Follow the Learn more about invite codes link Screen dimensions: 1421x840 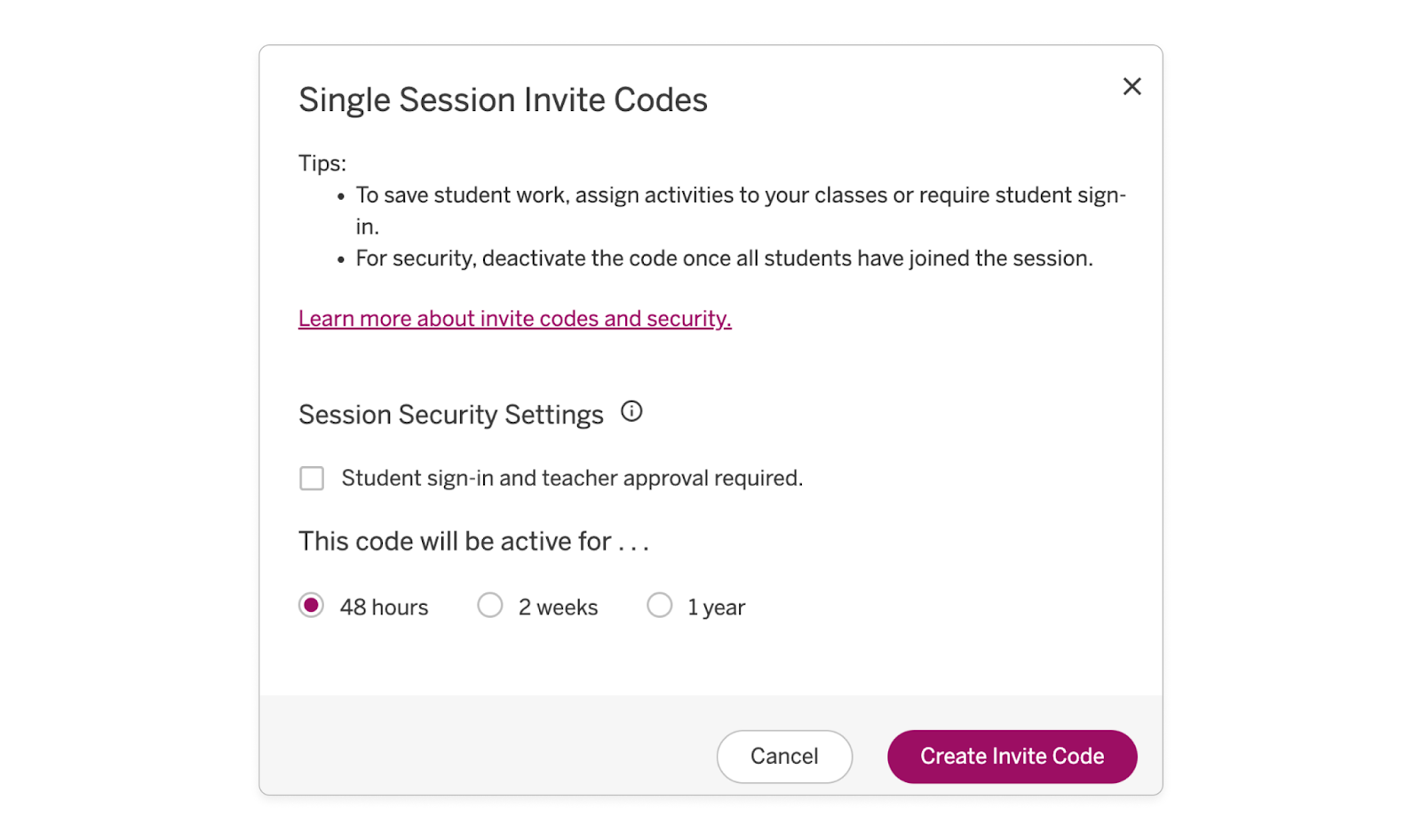pyautogui.click(x=514, y=318)
